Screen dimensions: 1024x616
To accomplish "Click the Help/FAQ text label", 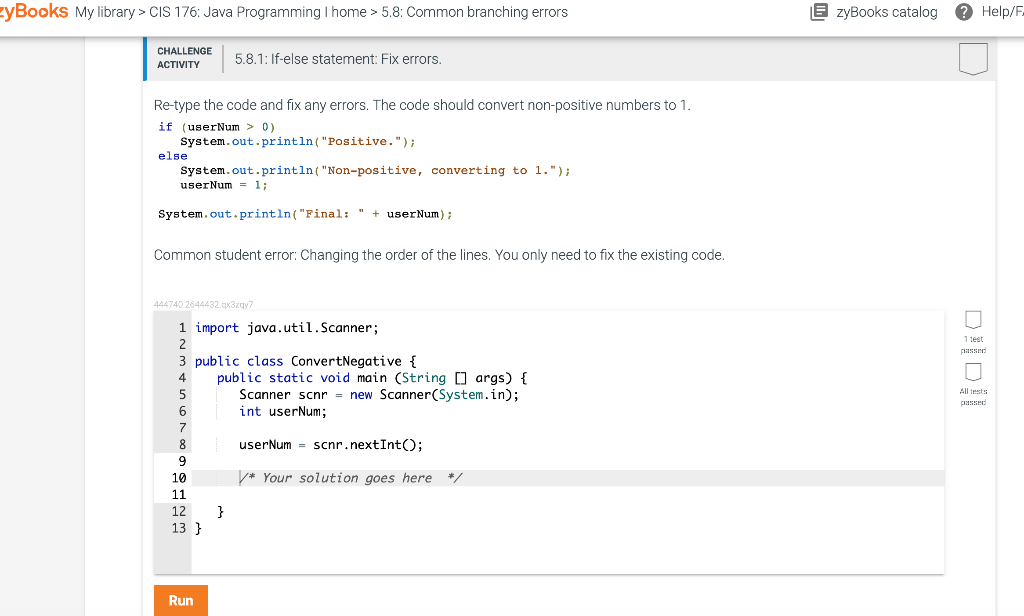I will pos(1001,12).
